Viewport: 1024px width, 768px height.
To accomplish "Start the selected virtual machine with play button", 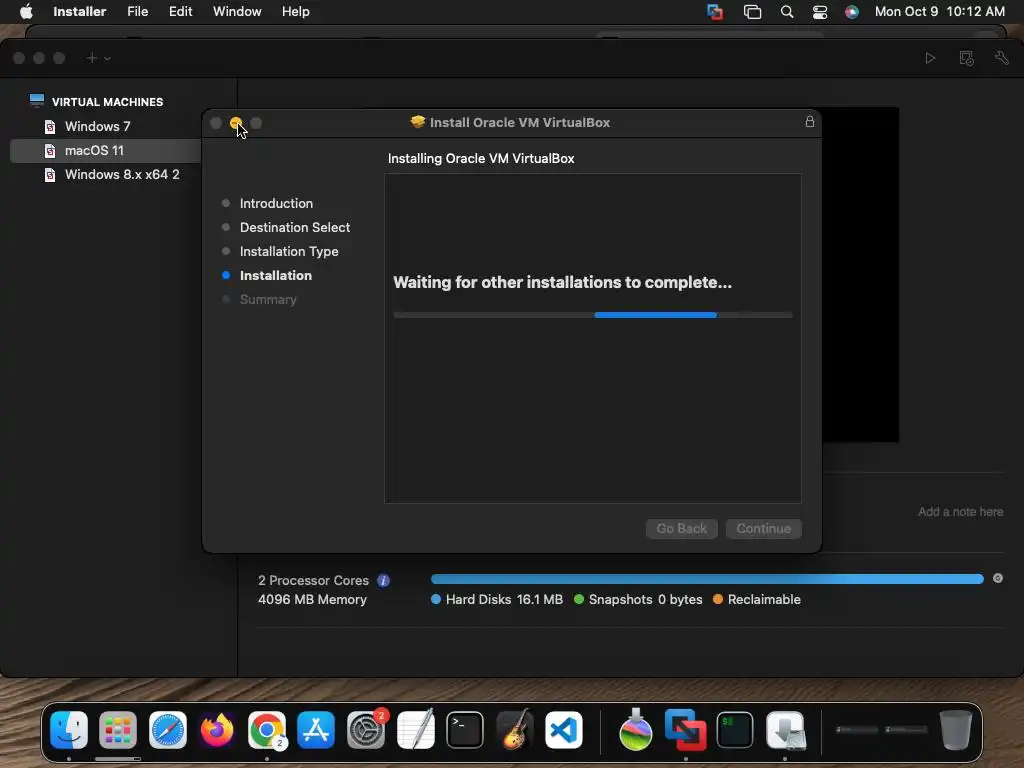I will click(930, 58).
